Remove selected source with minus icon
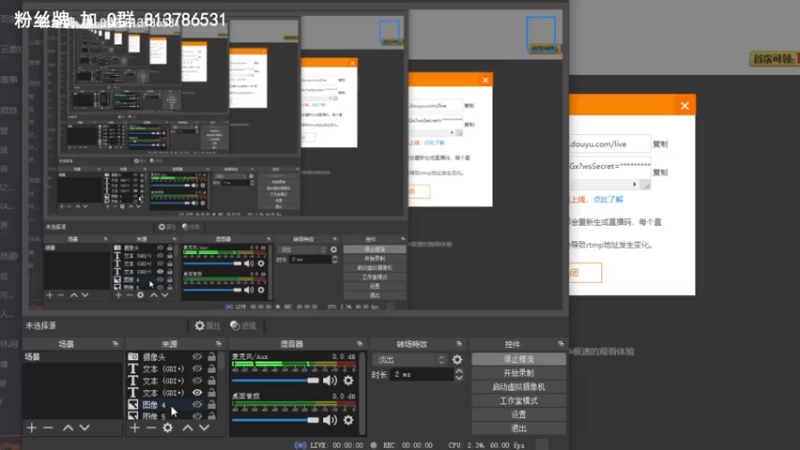800x450 pixels. [x=151, y=428]
